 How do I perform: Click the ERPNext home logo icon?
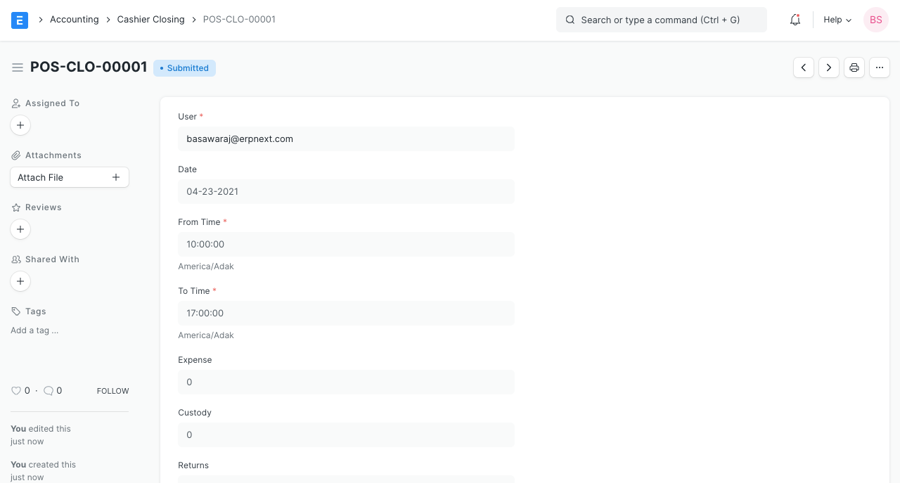click(19, 20)
